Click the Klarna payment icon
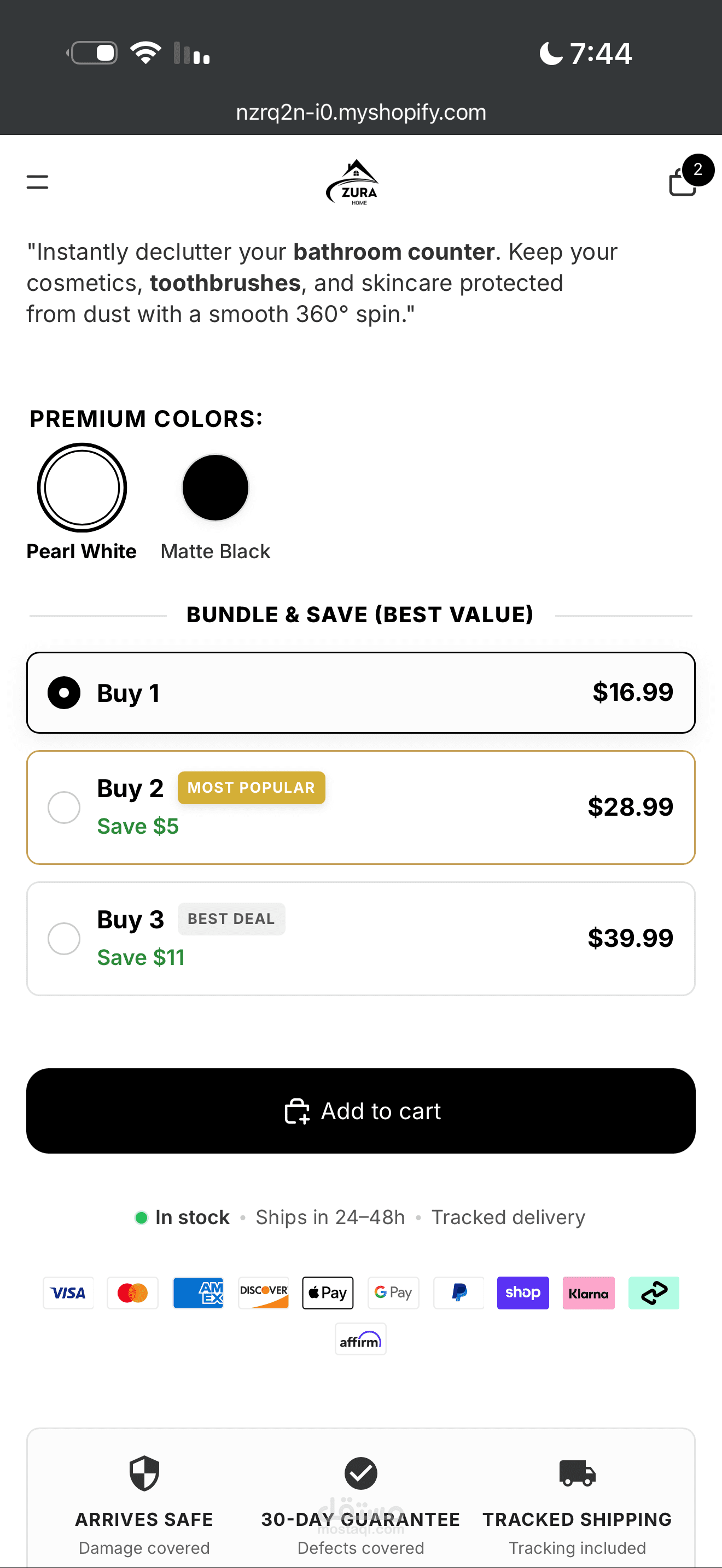The height and width of the screenshot is (1568, 722). click(588, 1292)
